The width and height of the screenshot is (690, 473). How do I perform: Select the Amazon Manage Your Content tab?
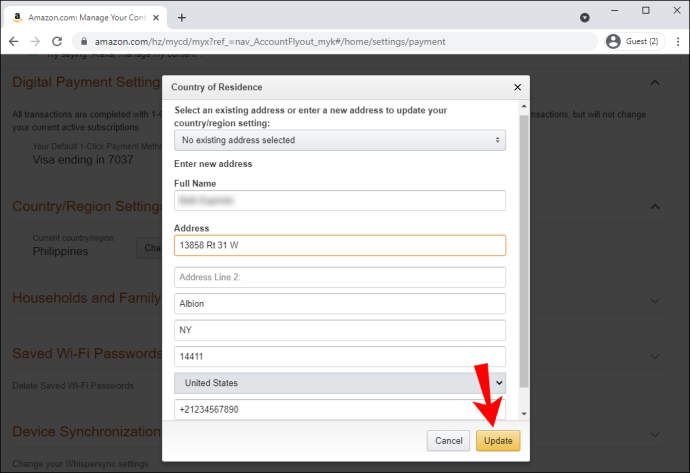[x=84, y=18]
